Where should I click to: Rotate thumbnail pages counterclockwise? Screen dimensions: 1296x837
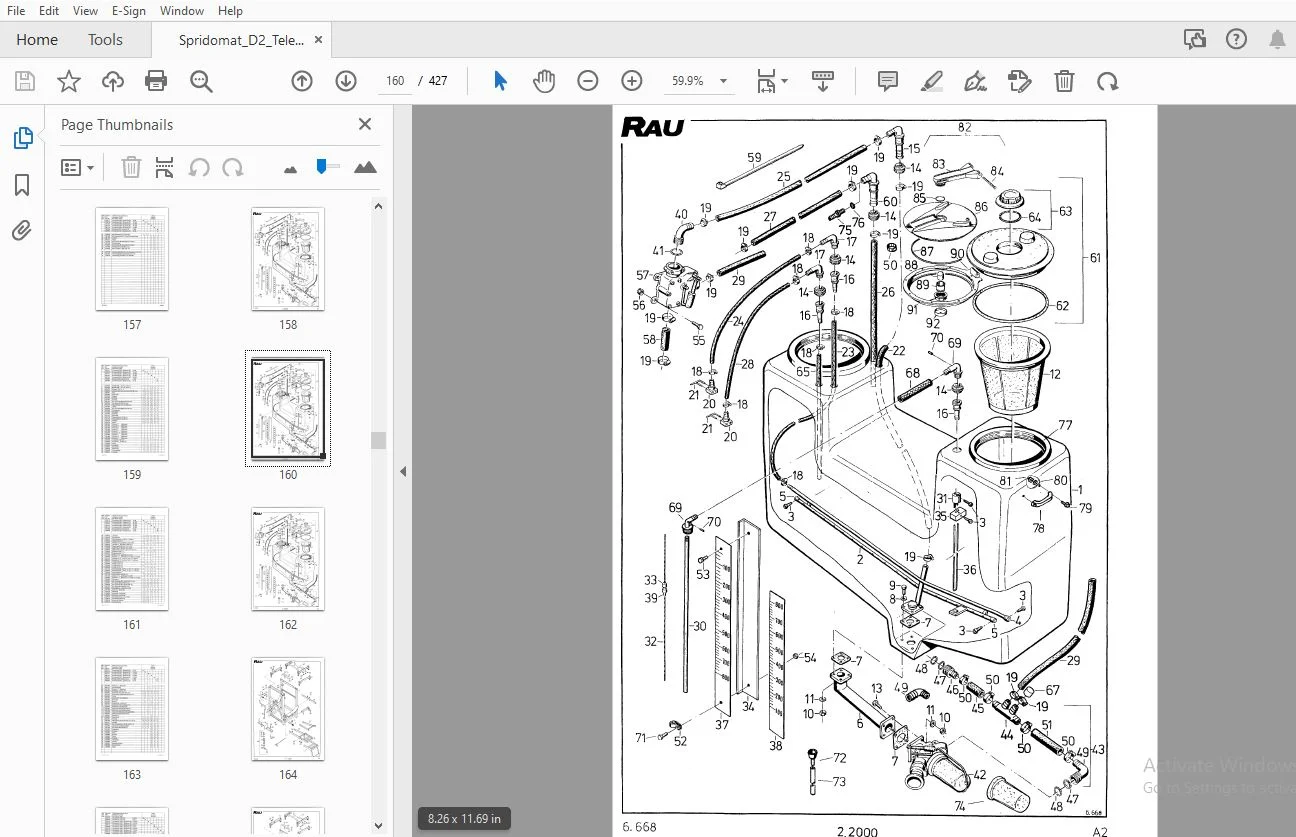coord(199,167)
